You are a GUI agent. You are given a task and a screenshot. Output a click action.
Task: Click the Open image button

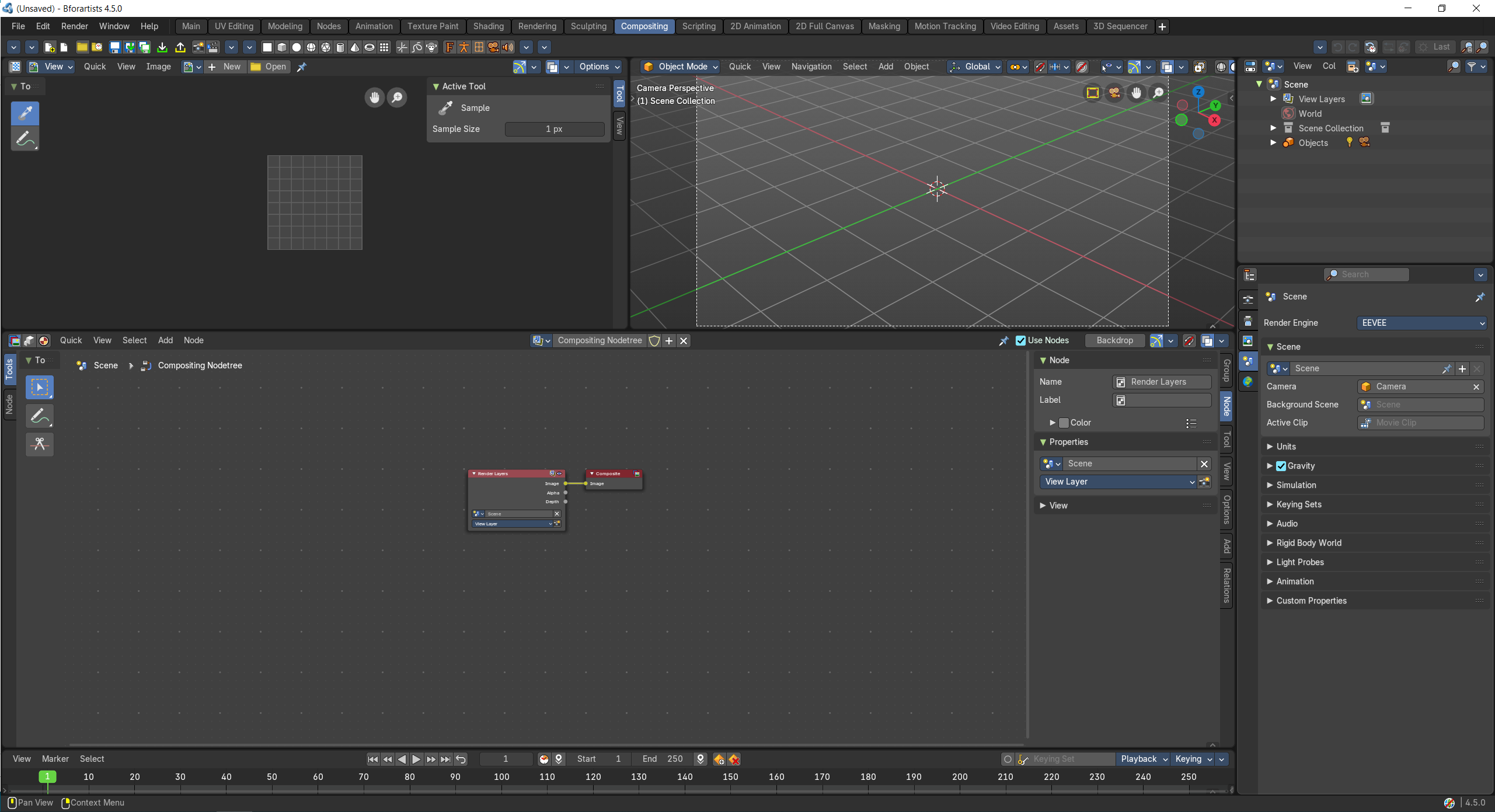click(x=269, y=67)
